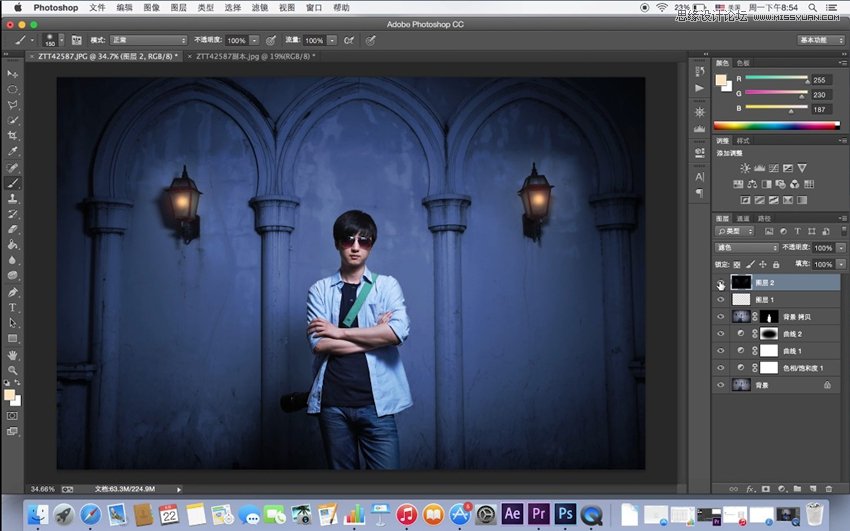
Task: Toggle visibility of 图层 1 layer
Action: tap(720, 300)
